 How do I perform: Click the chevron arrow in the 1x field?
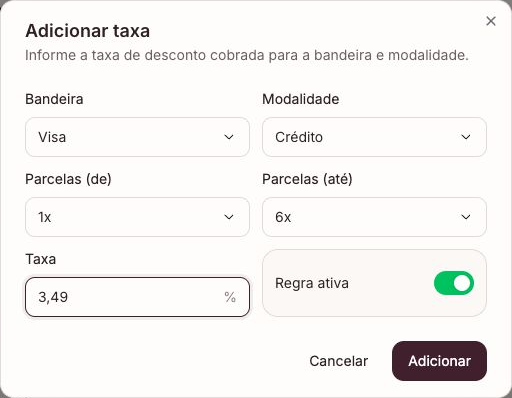pos(229,217)
